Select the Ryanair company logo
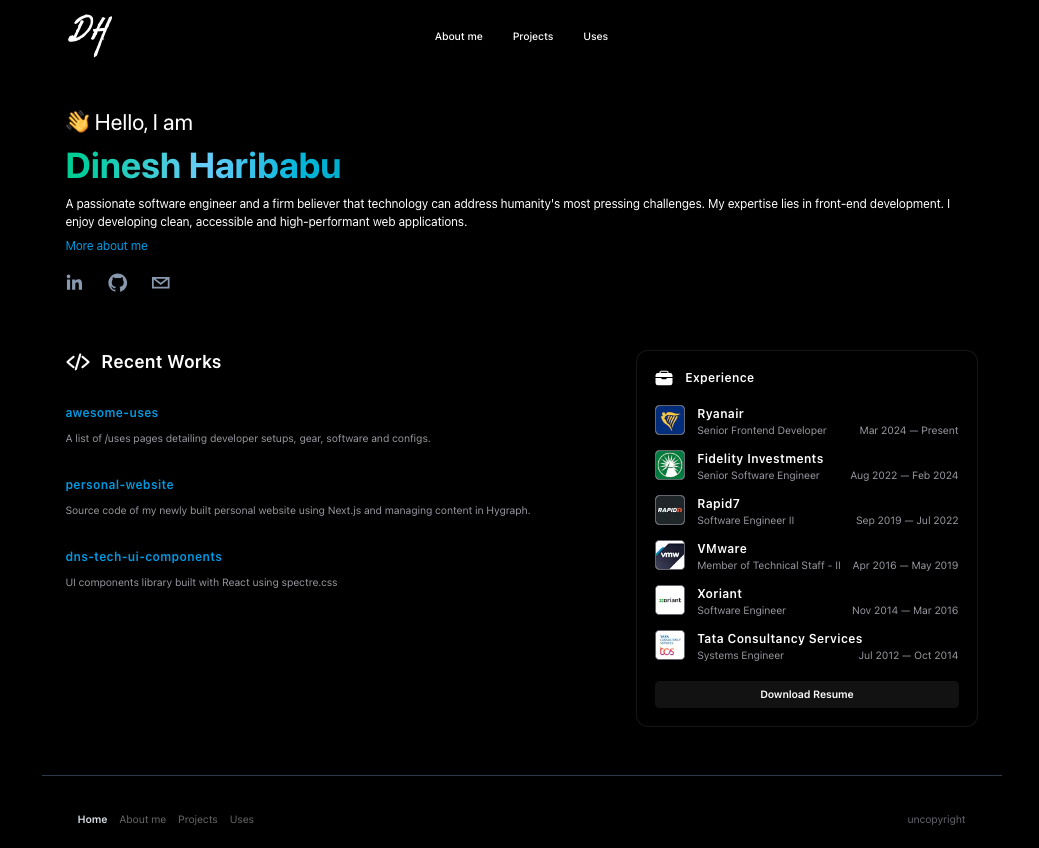Screen dimensions: 1039x848 click(669, 419)
